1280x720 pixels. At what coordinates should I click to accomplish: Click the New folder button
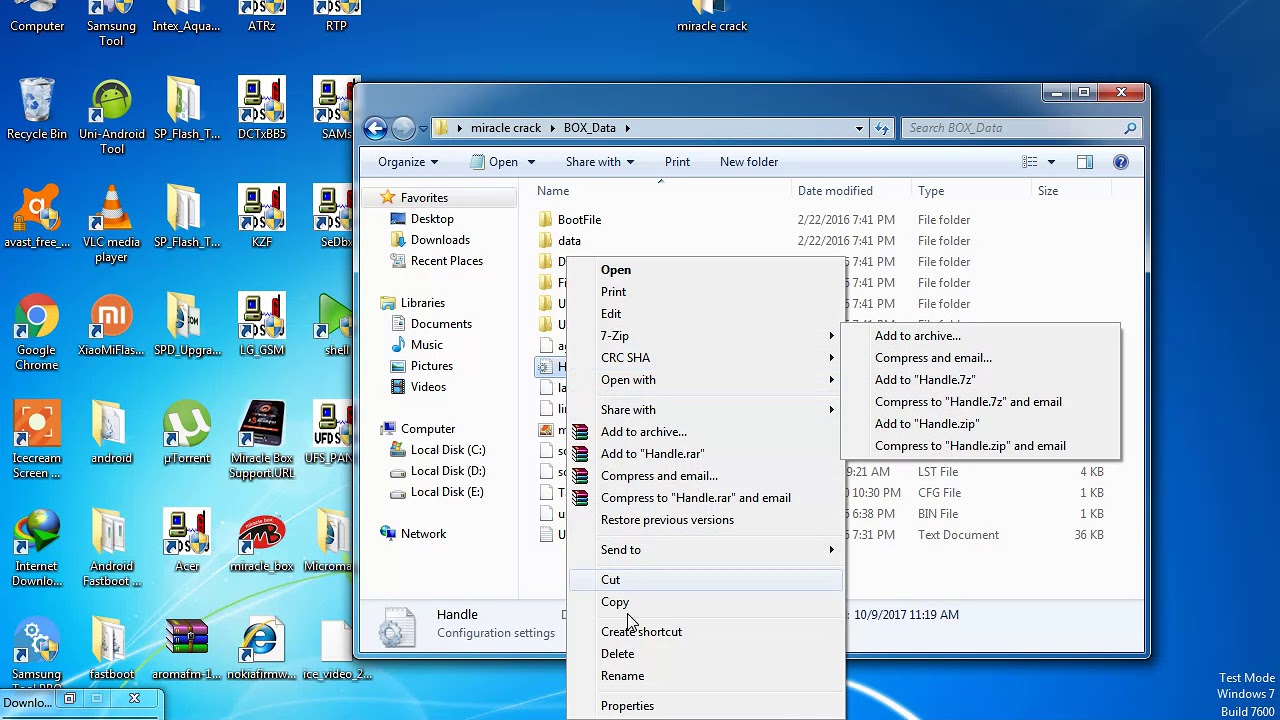(x=749, y=162)
